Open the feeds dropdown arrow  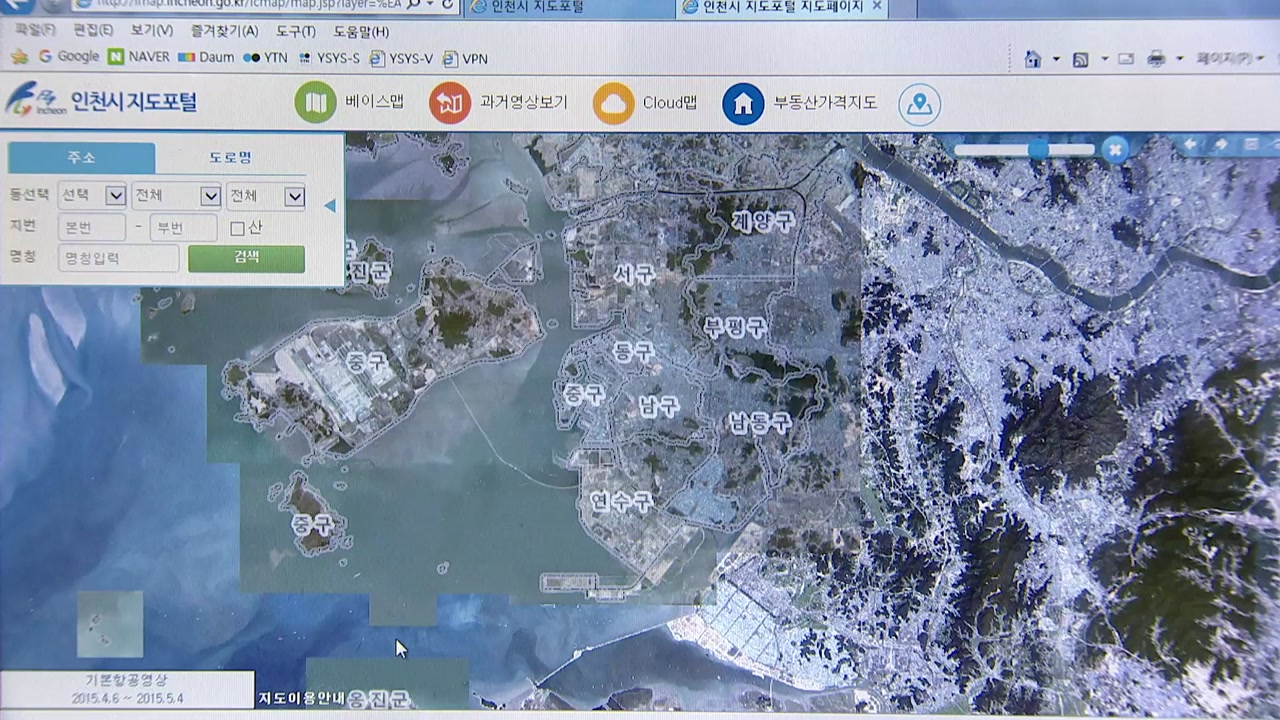(x=1104, y=60)
